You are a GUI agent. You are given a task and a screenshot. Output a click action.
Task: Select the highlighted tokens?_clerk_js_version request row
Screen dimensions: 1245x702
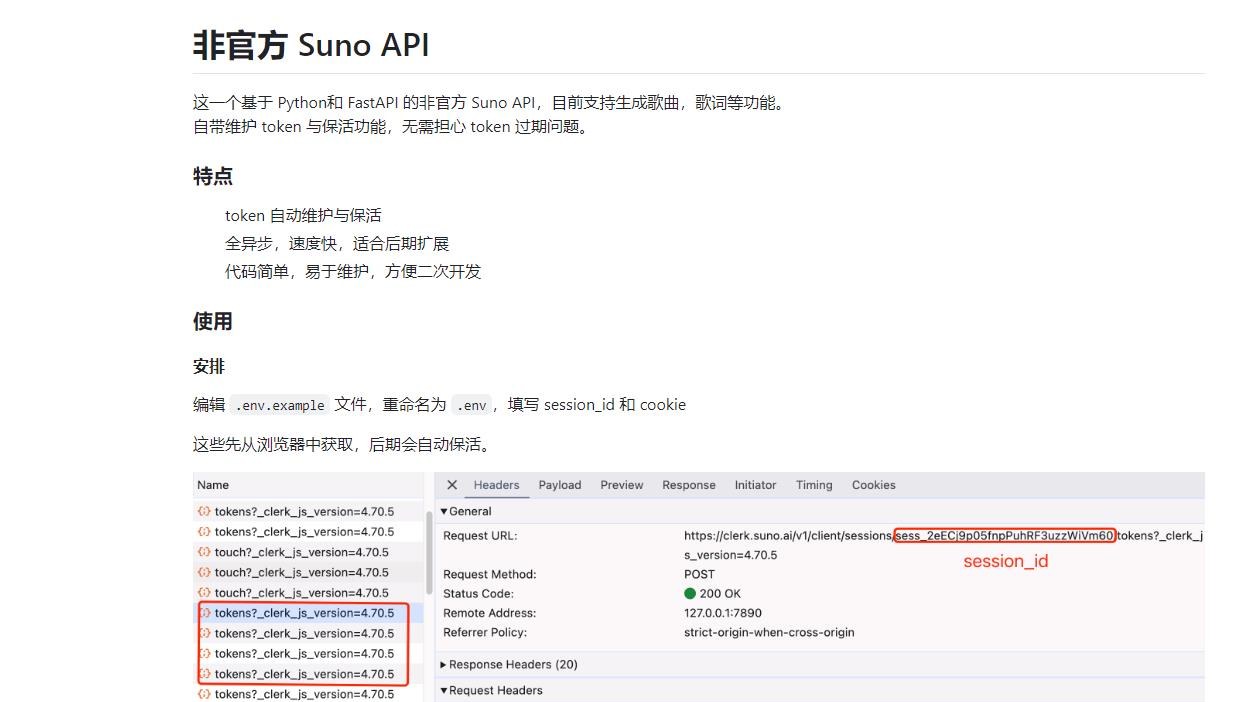pos(309,613)
